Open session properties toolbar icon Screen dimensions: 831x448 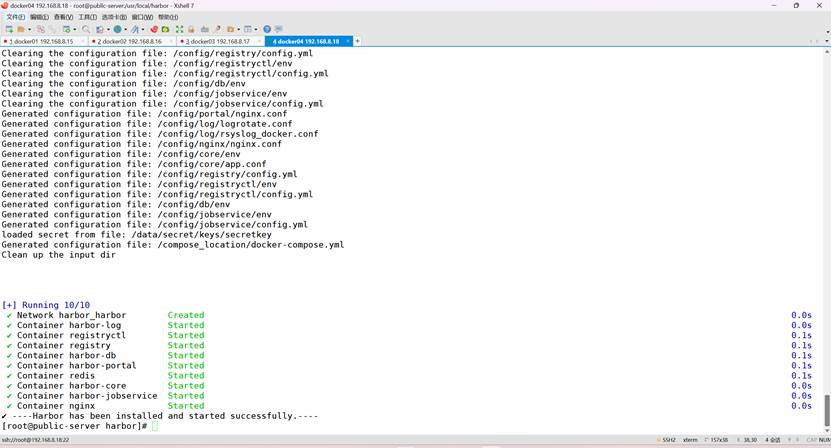click(x=67, y=29)
